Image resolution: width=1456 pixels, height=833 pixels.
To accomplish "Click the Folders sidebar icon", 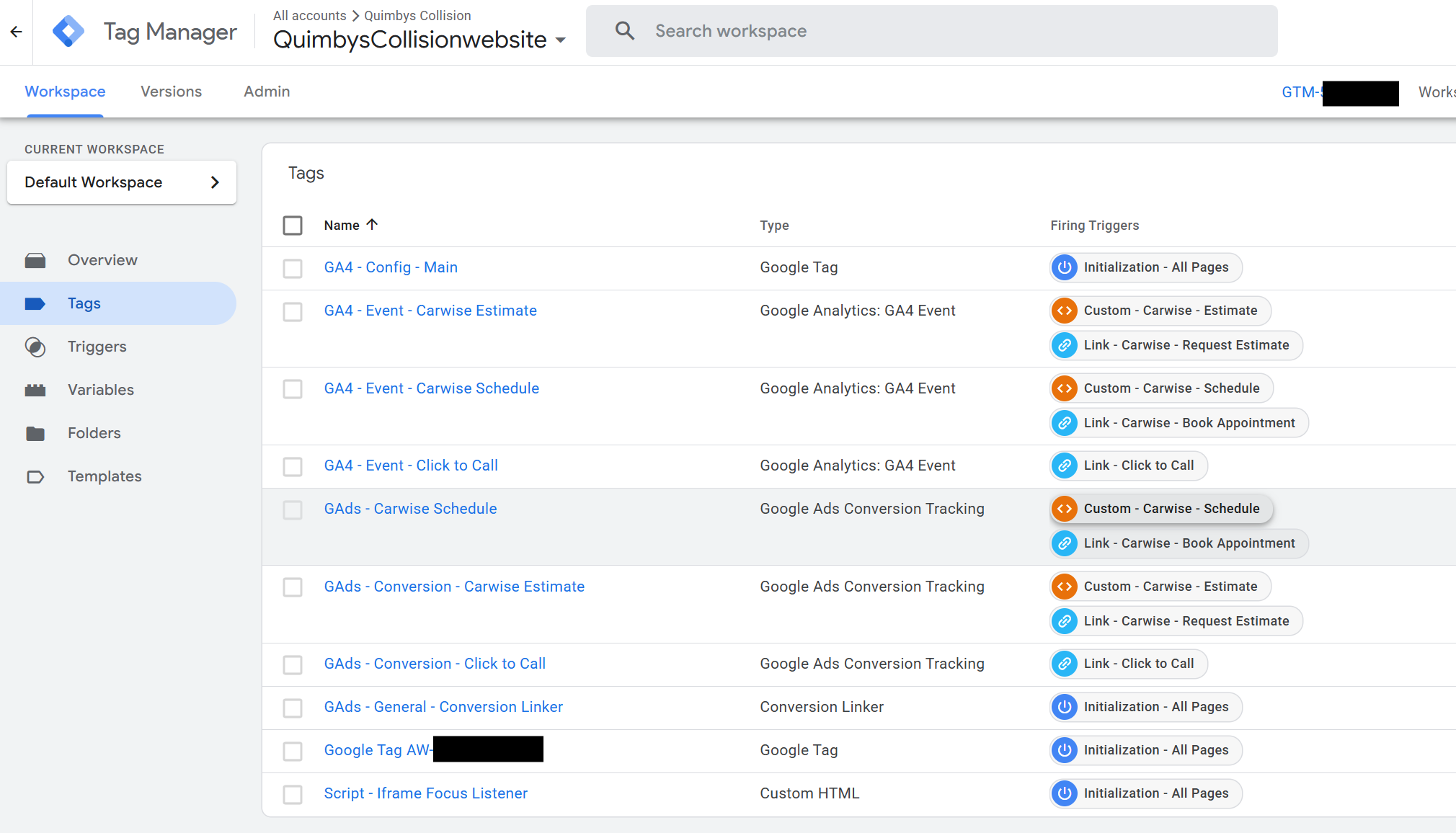I will tap(35, 433).
